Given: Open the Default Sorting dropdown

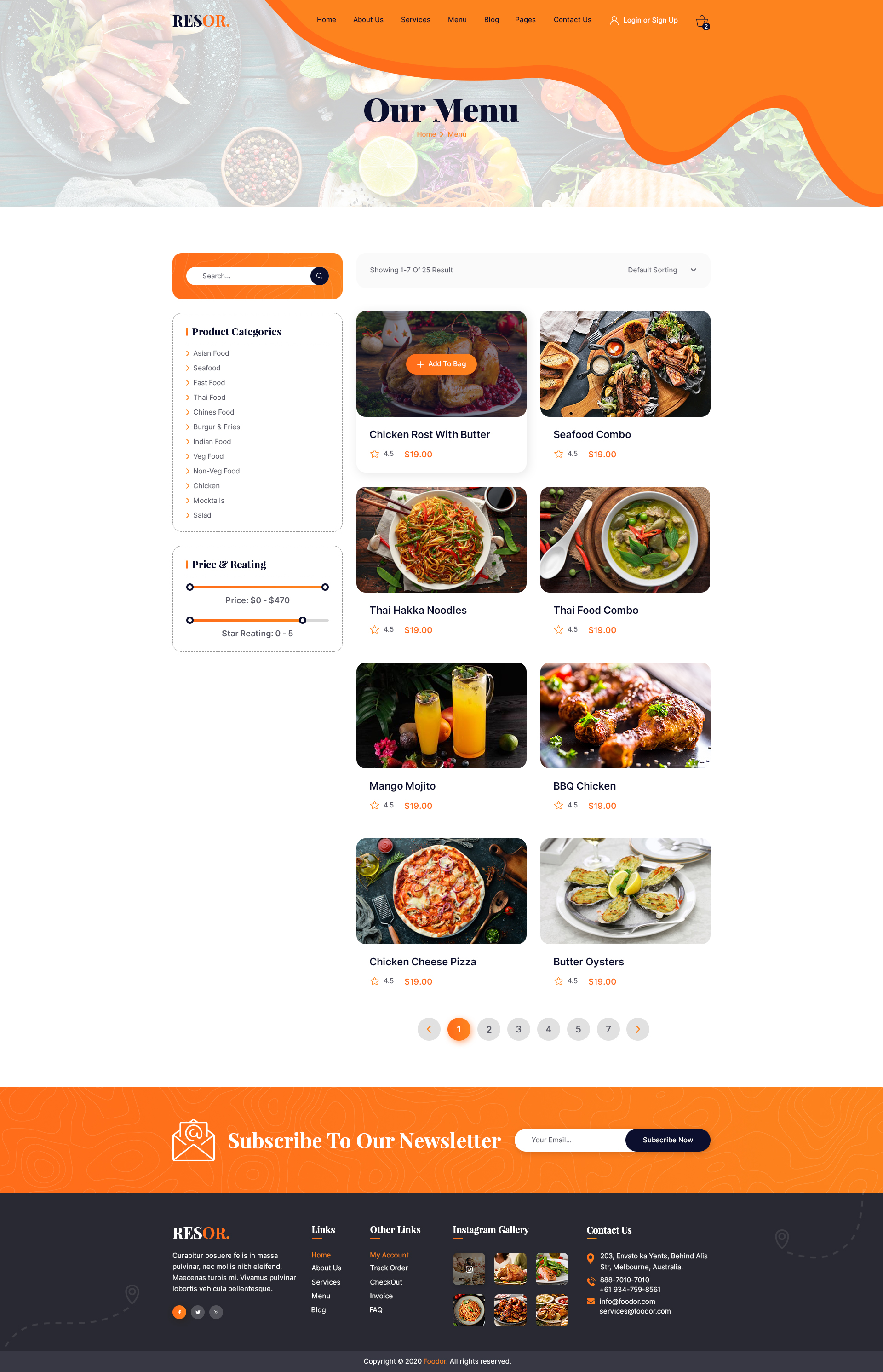Looking at the screenshot, I should (662, 270).
